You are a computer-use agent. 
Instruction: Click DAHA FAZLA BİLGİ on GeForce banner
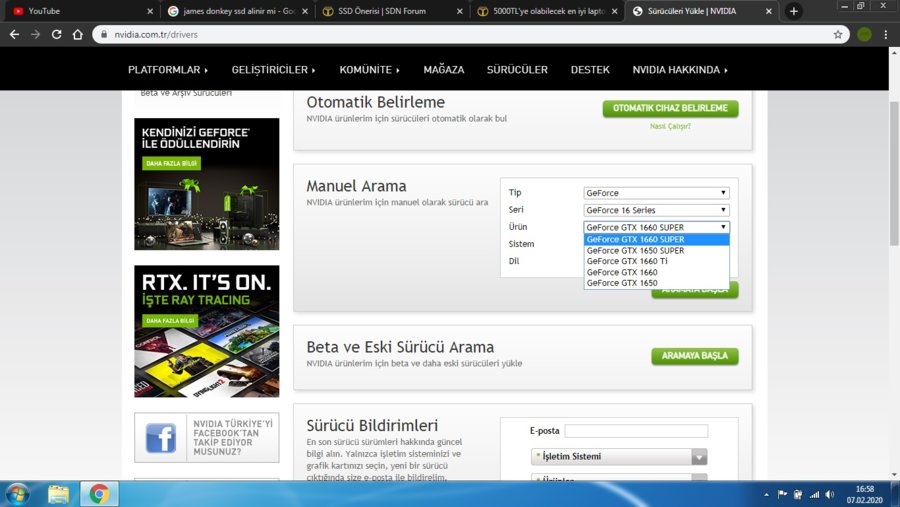(171, 164)
